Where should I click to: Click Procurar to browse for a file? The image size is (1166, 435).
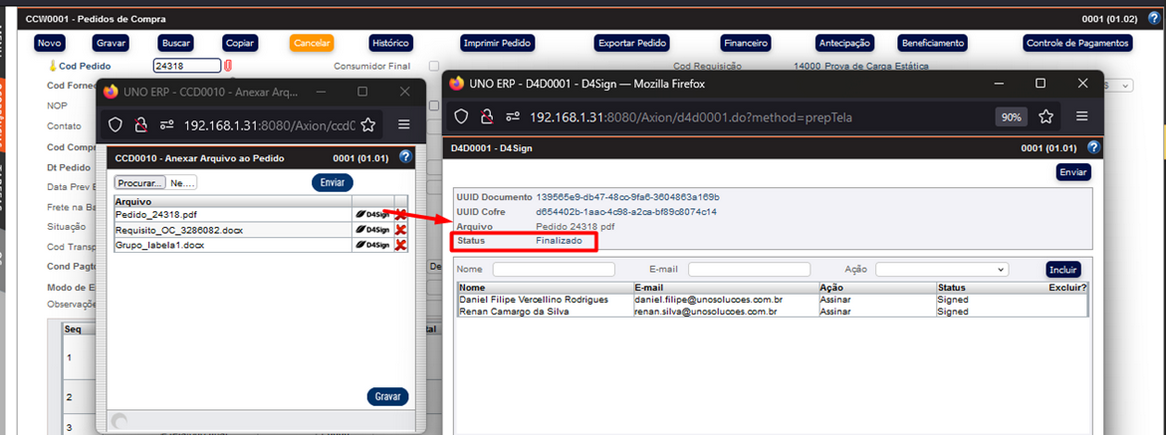pyautogui.click(x=140, y=183)
